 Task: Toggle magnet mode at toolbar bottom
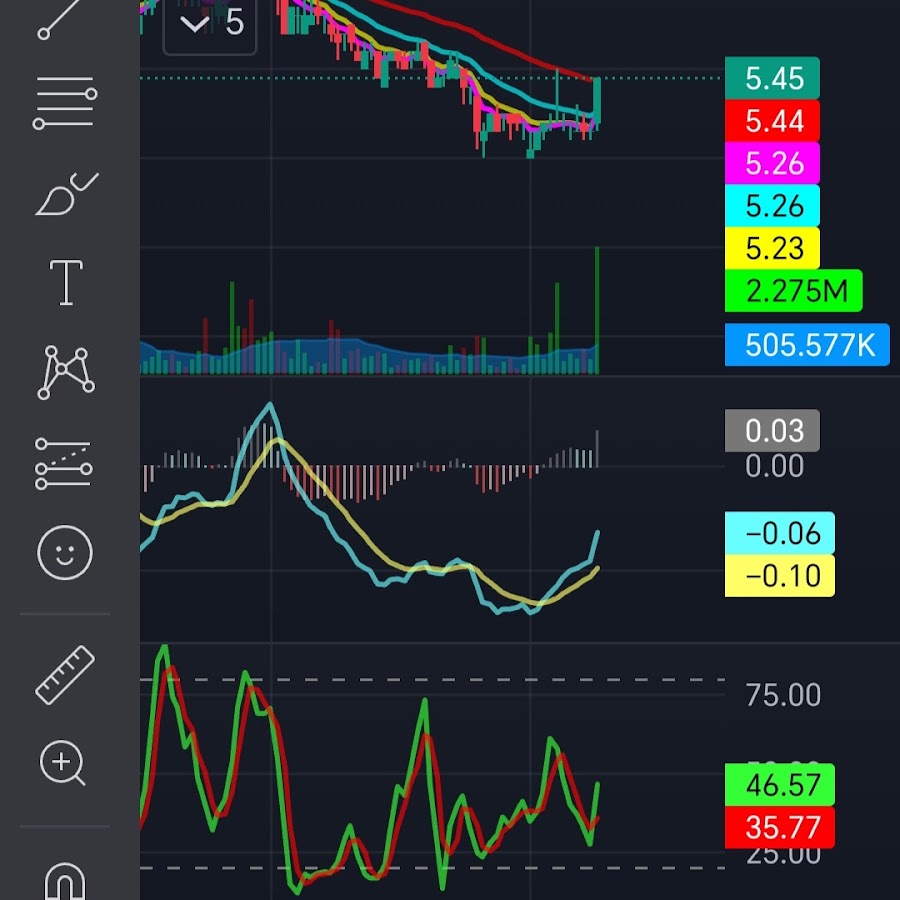click(66, 880)
